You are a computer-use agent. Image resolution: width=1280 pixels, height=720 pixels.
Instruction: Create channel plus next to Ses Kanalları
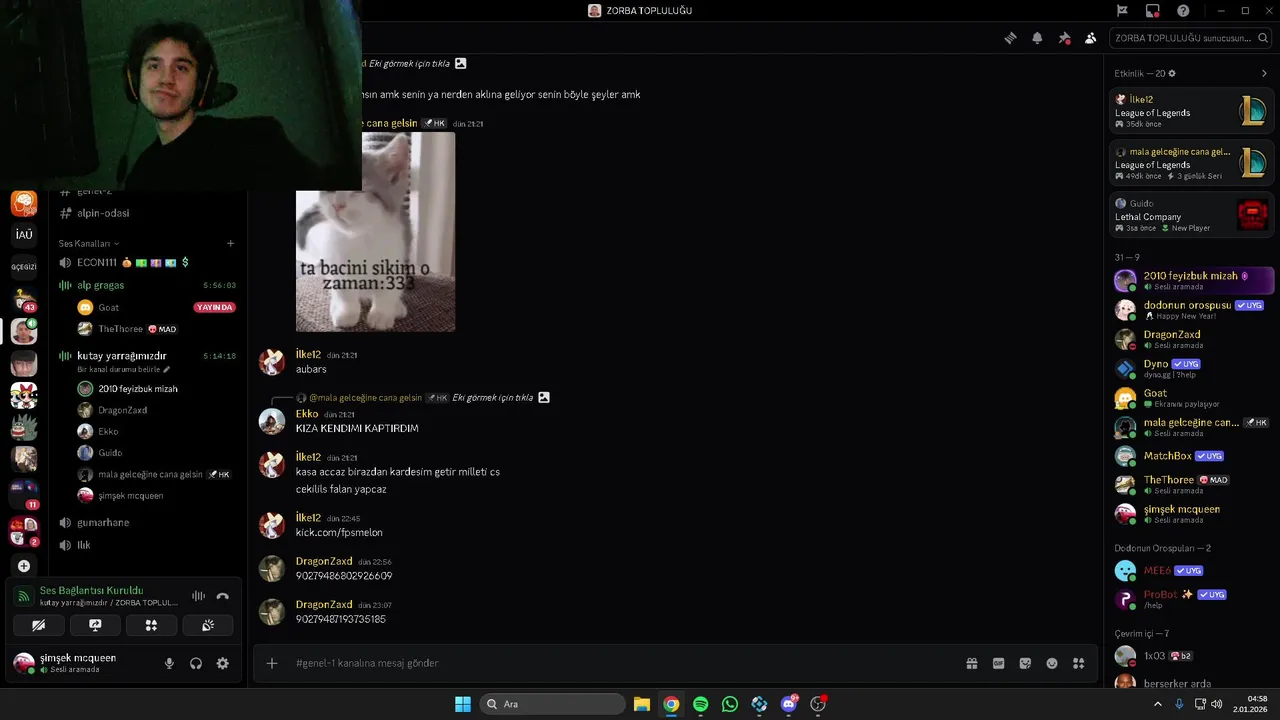click(230, 243)
